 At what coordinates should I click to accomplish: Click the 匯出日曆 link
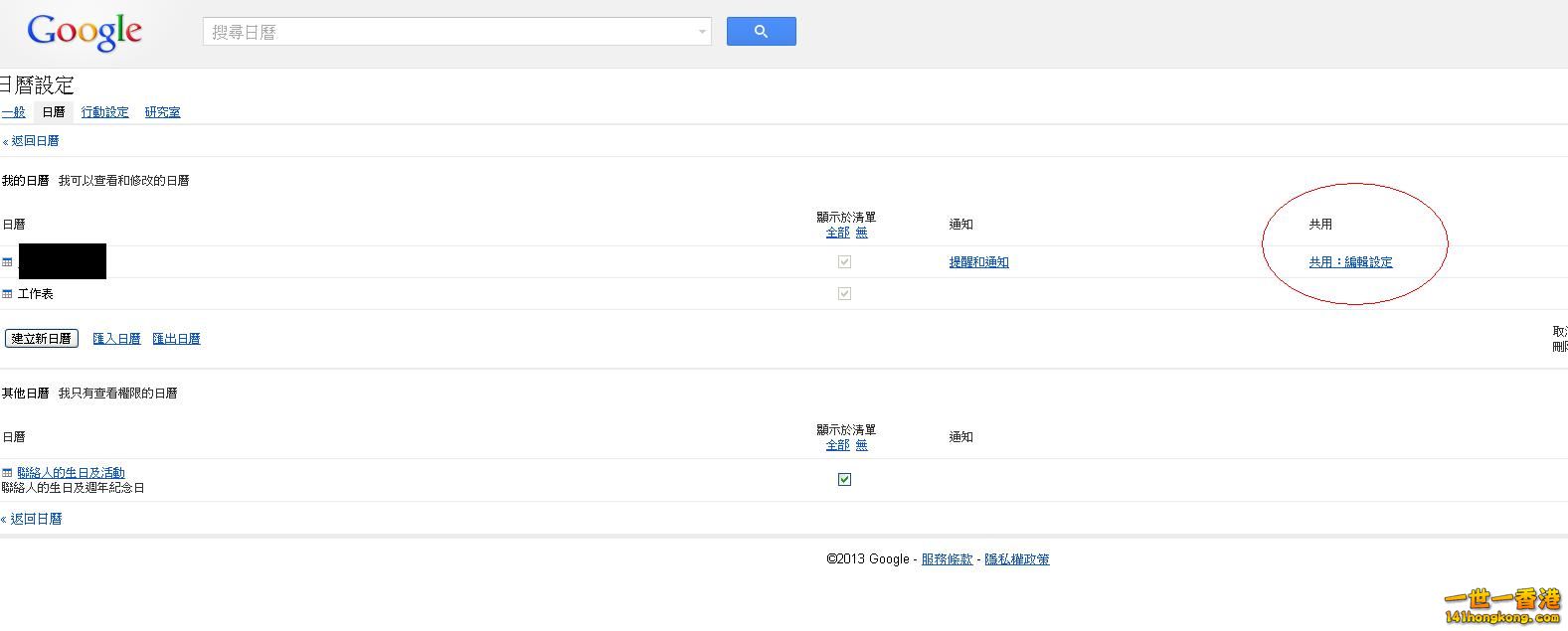coord(176,339)
